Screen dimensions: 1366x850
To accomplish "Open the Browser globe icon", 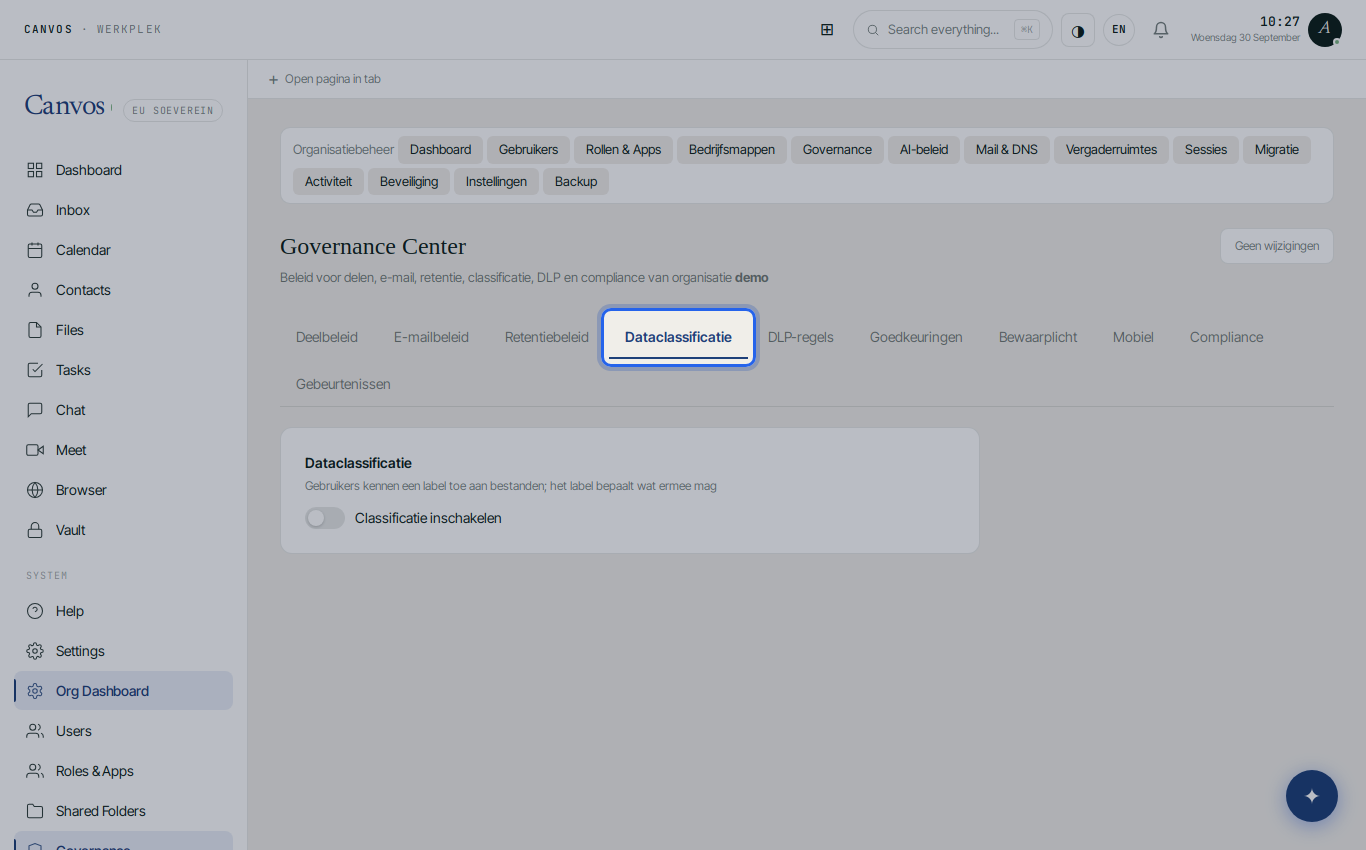I will coord(35,490).
